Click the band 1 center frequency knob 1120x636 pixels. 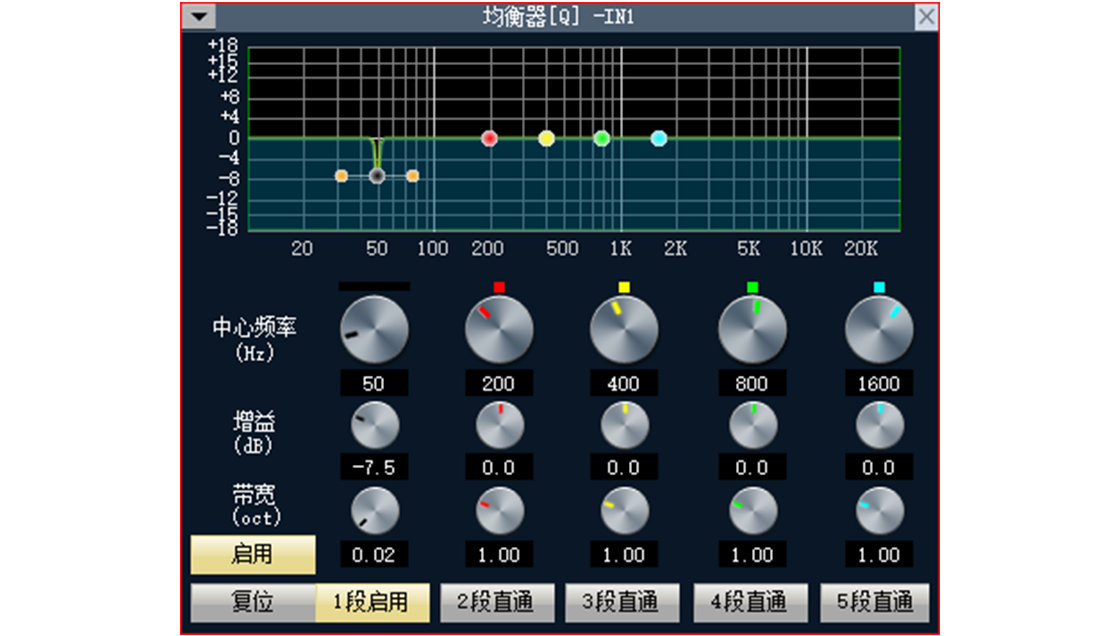[374, 330]
